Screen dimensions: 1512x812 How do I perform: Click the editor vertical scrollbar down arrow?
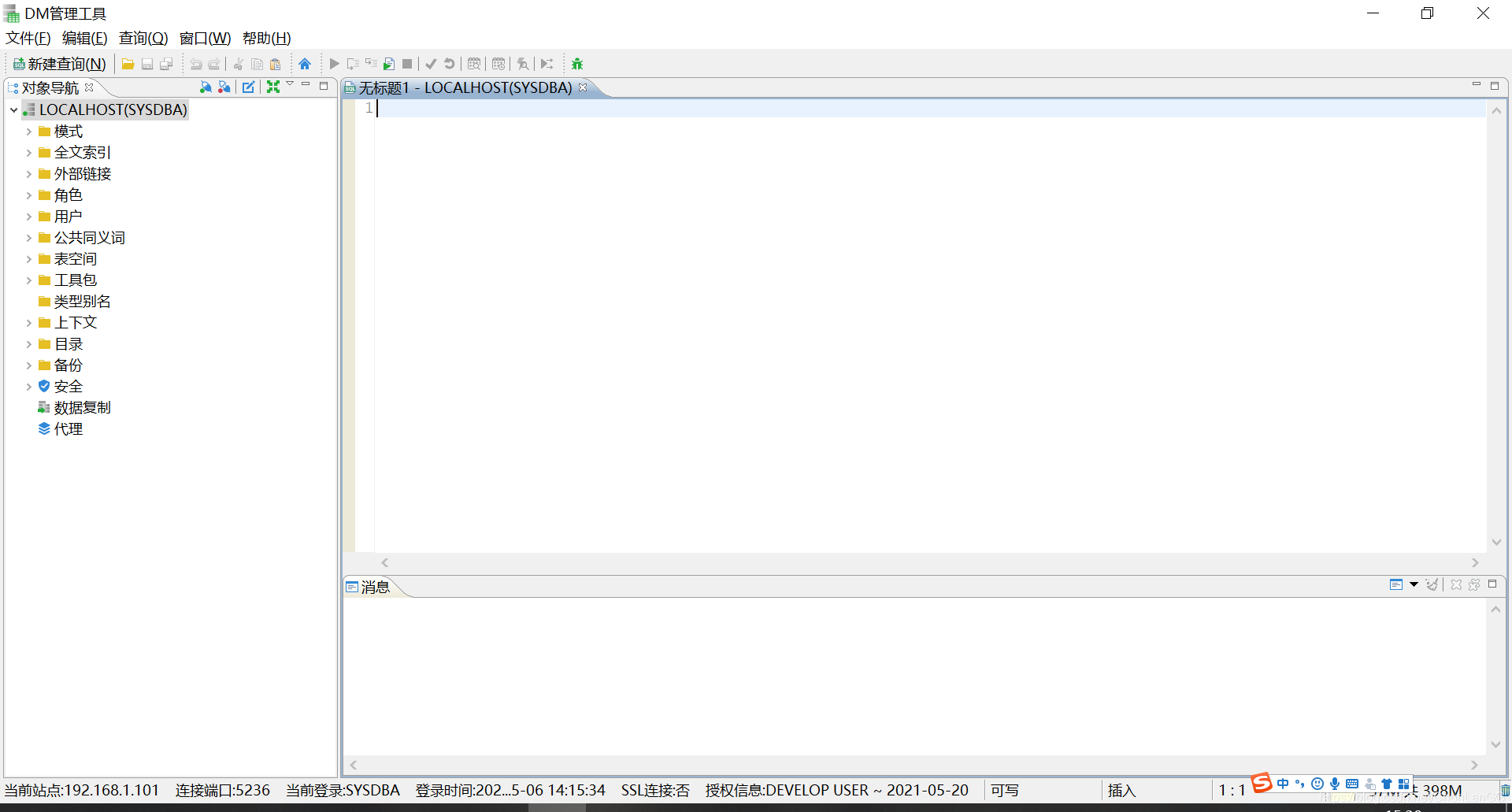pos(1496,542)
